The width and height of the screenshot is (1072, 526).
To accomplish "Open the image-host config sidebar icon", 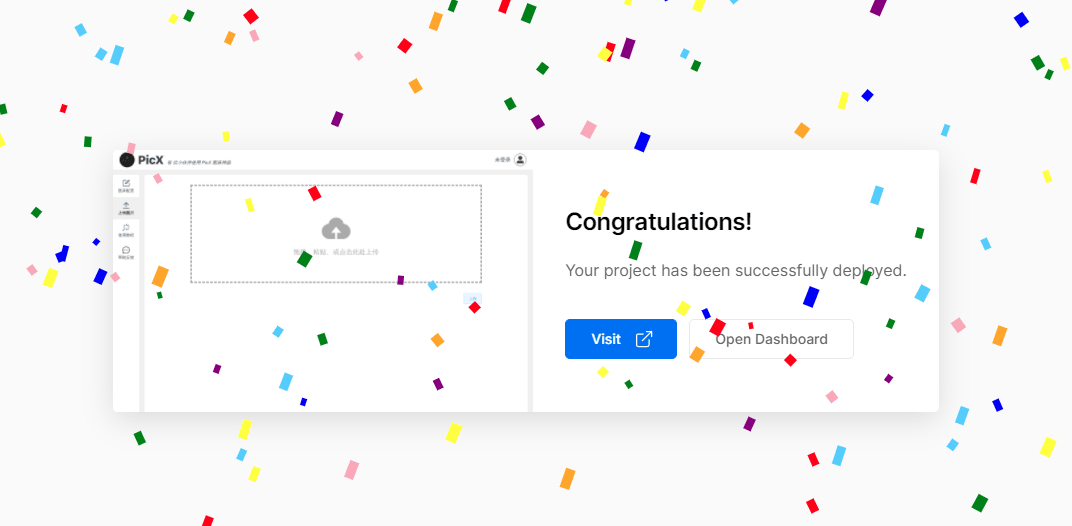I will [126, 185].
